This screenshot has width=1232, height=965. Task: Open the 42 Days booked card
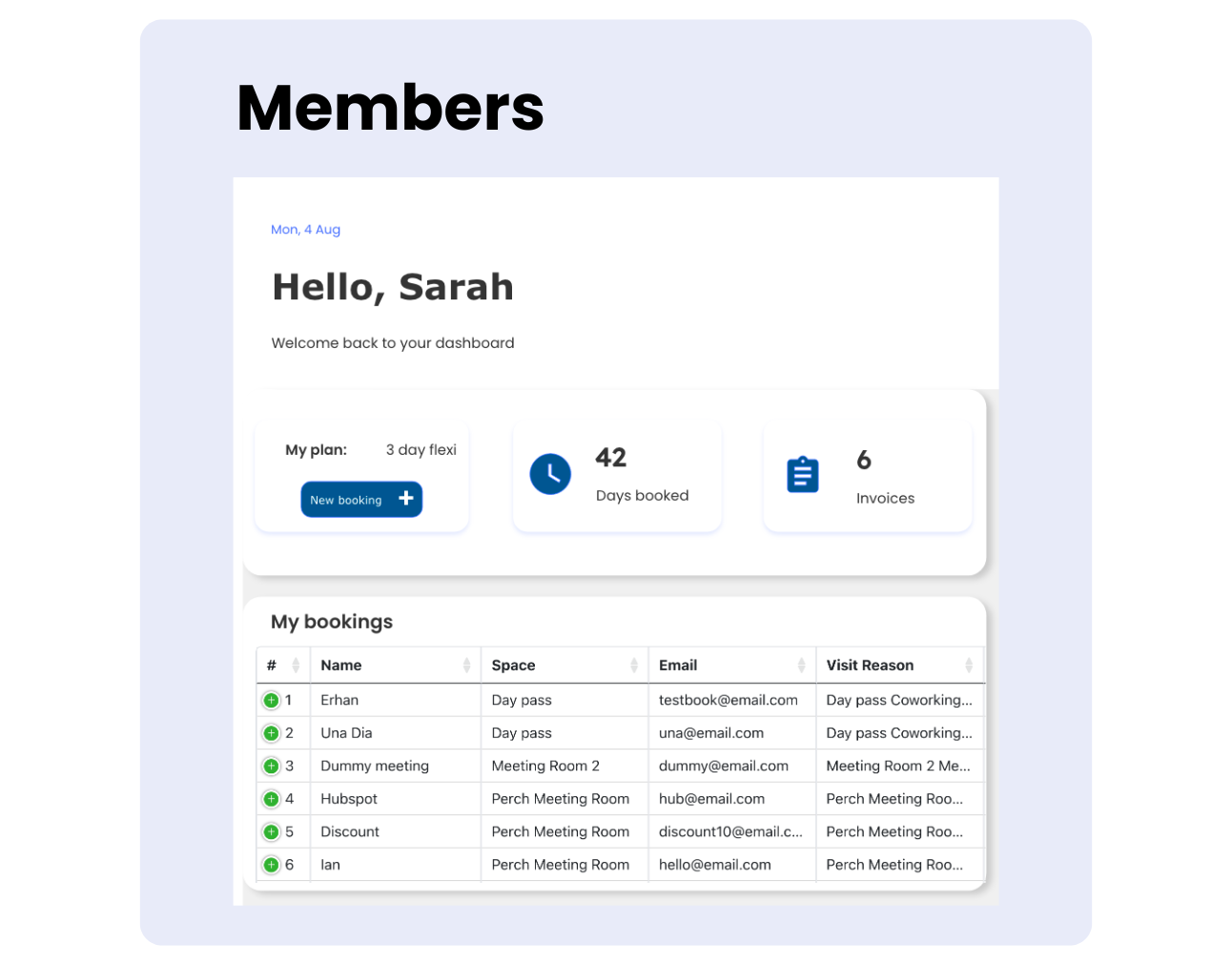[x=617, y=475]
